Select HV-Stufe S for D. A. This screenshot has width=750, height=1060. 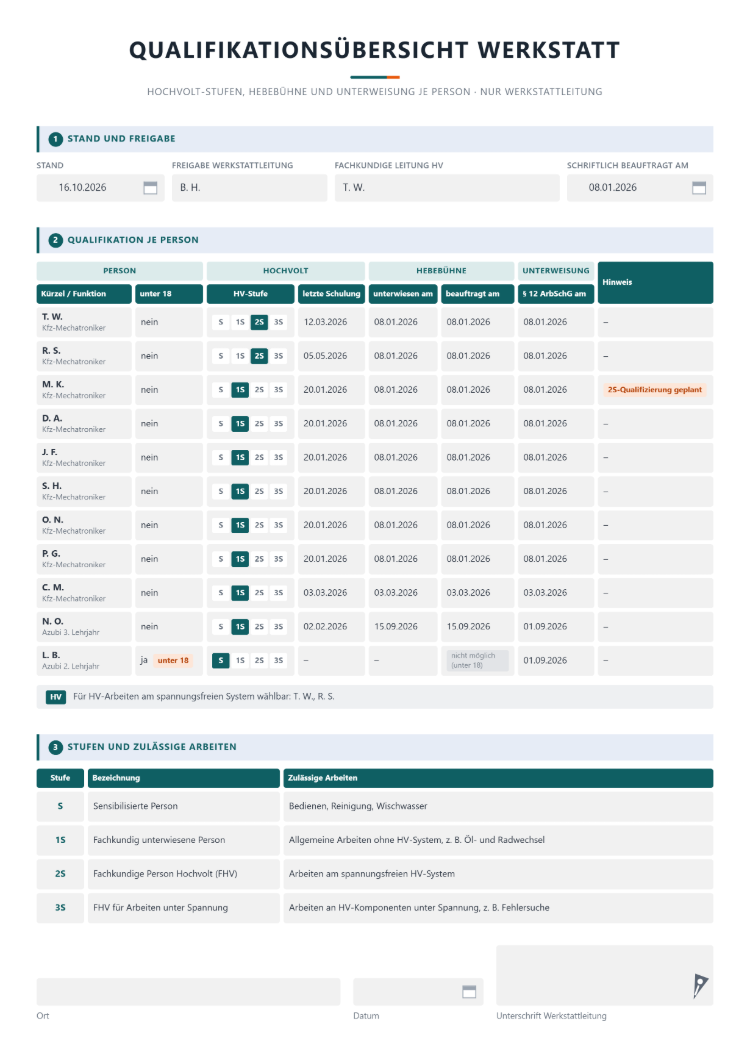coord(220,424)
